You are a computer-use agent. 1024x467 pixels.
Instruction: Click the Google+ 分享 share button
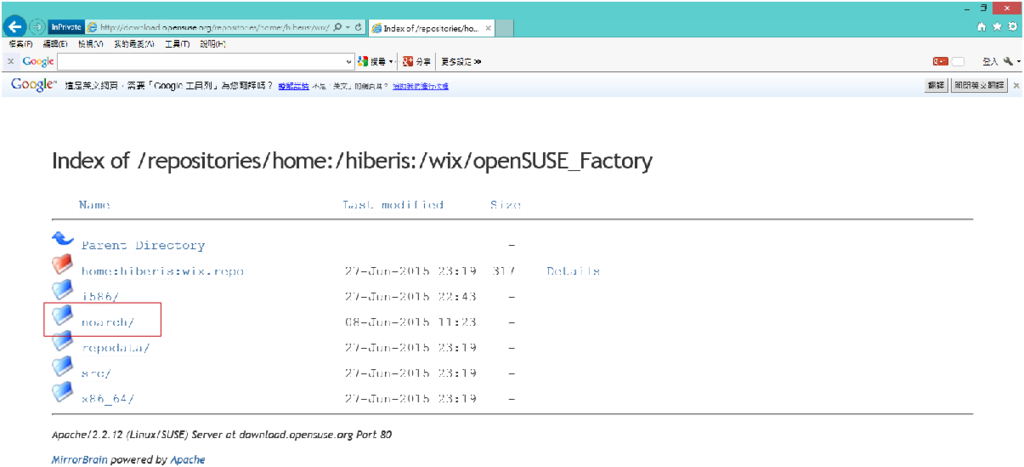click(417, 61)
